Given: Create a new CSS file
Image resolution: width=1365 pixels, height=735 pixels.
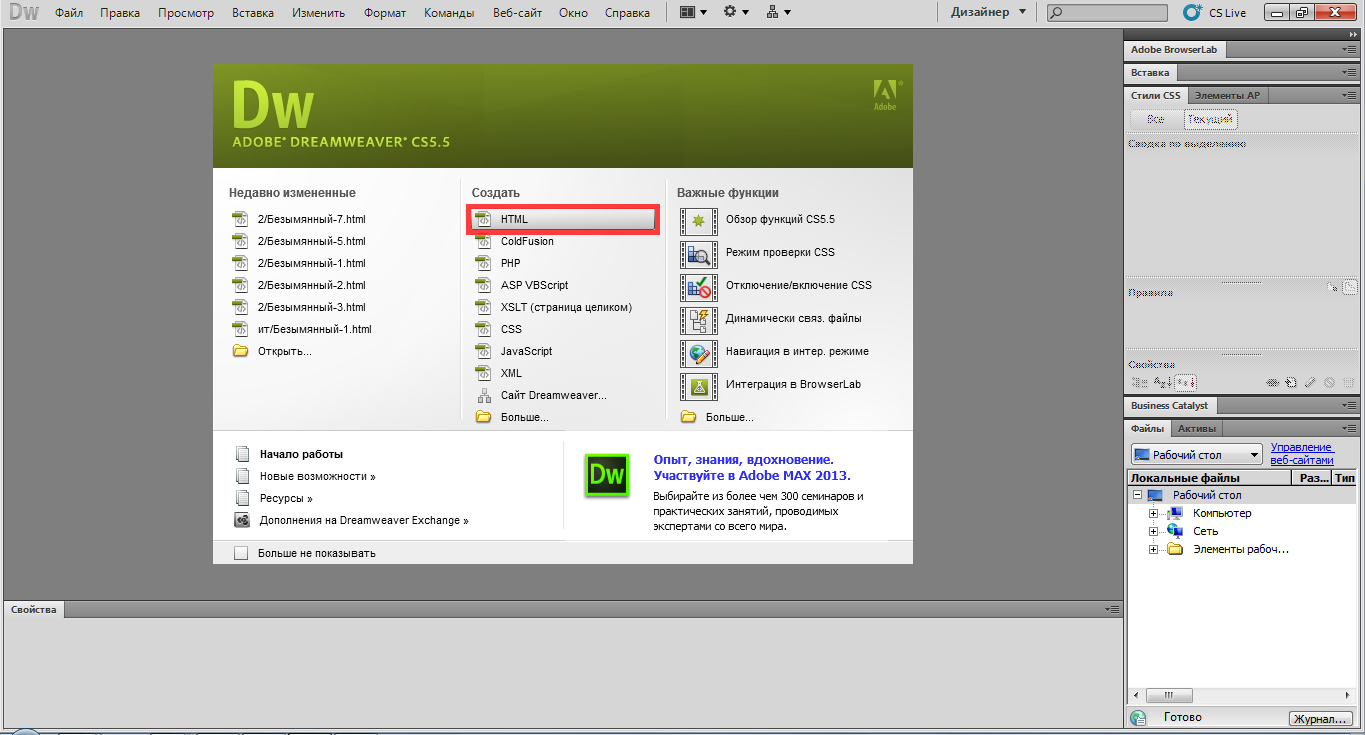Looking at the screenshot, I should tap(498, 329).
